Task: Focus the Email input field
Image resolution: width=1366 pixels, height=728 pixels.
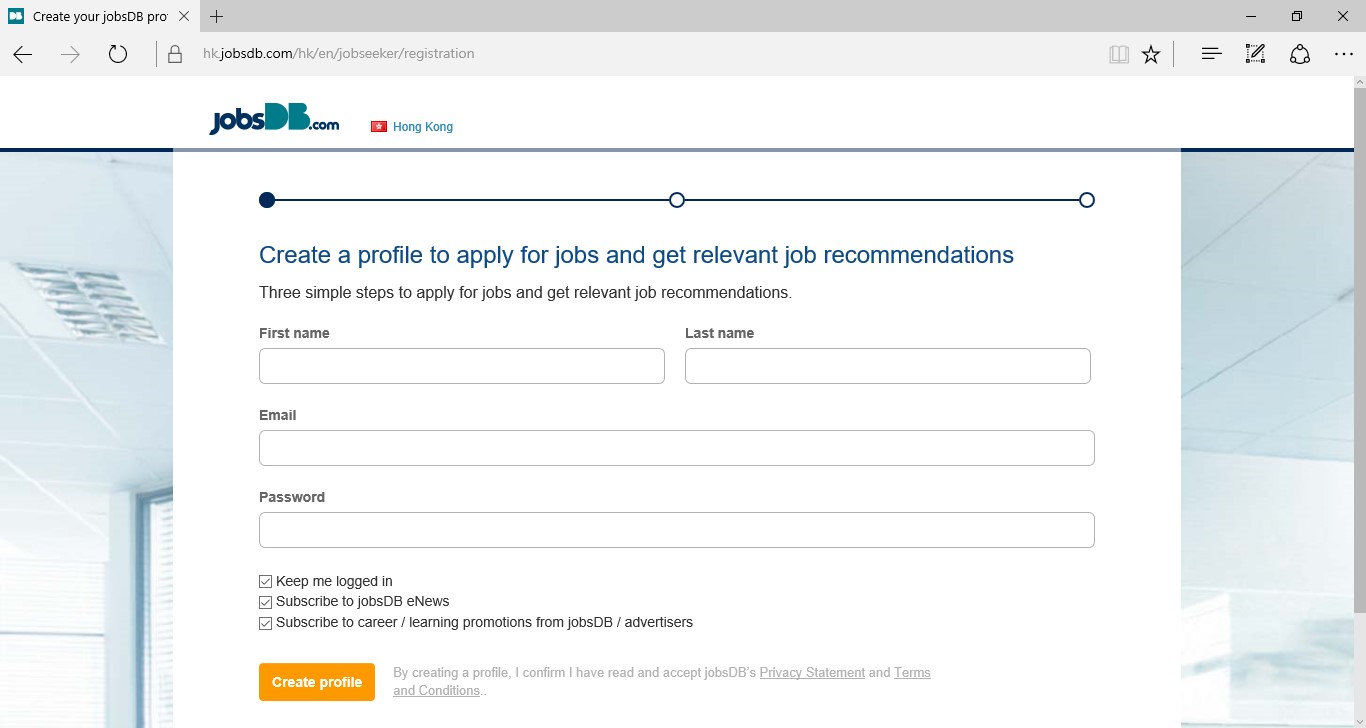Action: pyautogui.click(x=676, y=448)
